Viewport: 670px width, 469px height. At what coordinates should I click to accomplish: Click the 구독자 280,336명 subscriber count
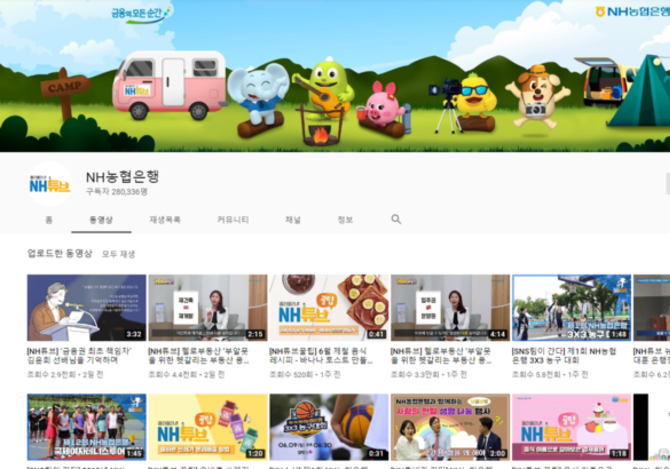117,191
